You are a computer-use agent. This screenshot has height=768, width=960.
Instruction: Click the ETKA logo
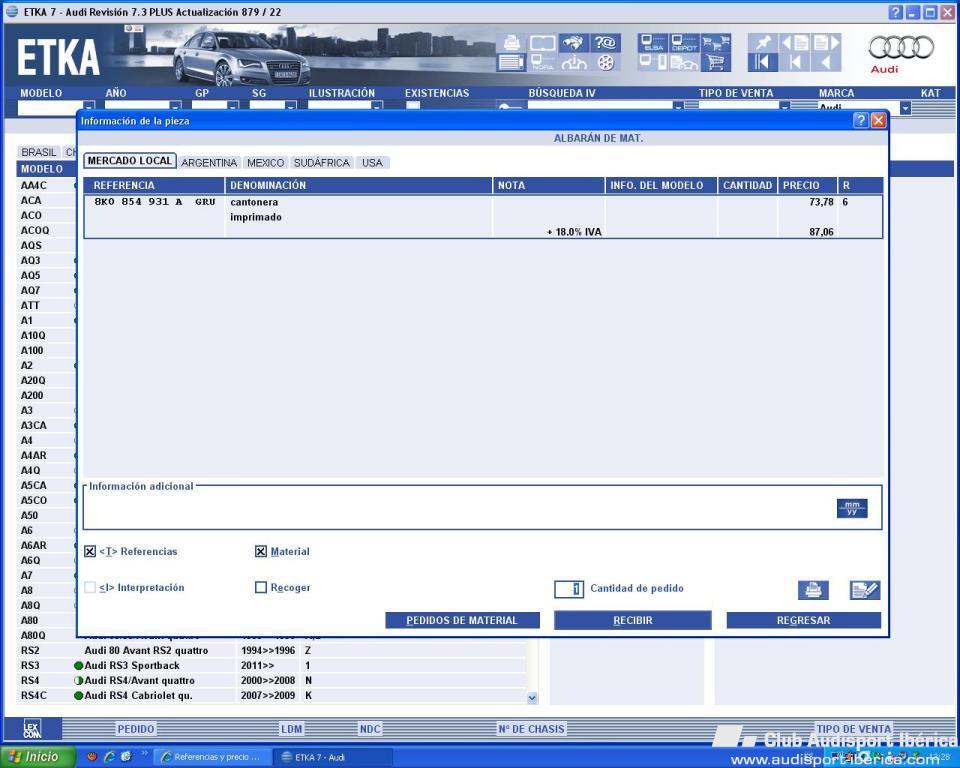pos(58,58)
